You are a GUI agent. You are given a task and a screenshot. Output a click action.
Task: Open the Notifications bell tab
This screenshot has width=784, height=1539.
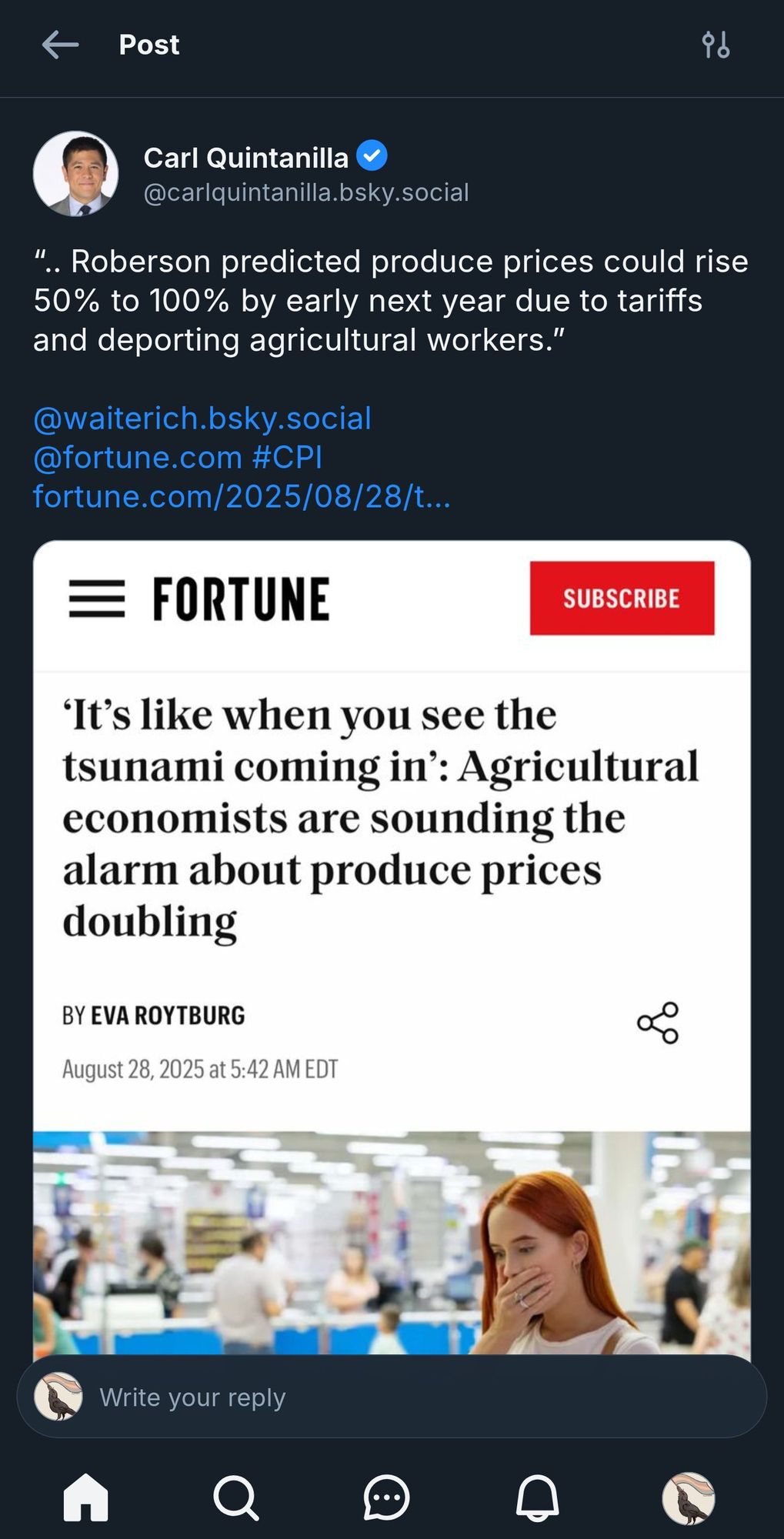click(537, 1497)
